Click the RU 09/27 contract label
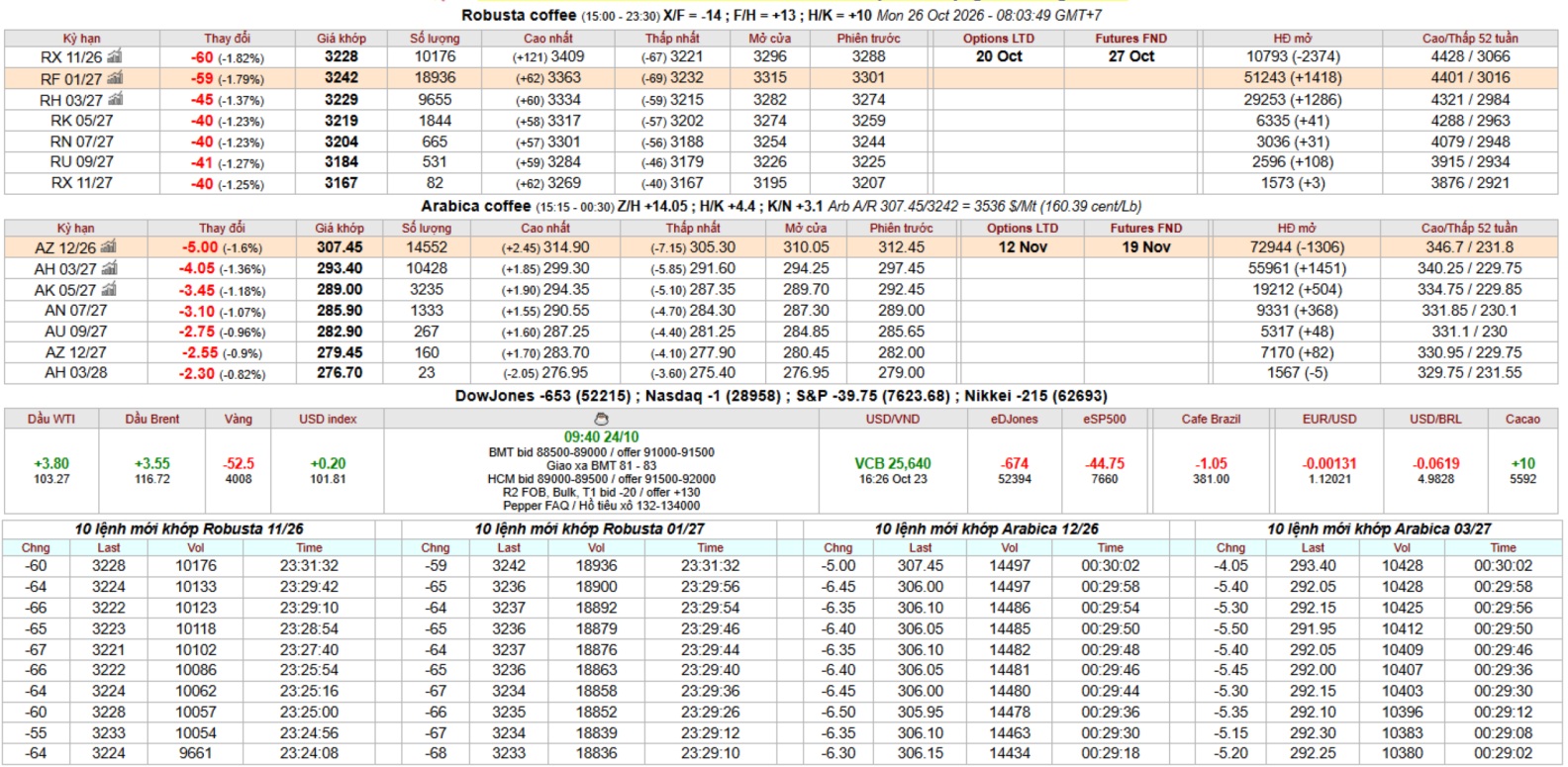The image size is (1568, 767). tap(82, 161)
